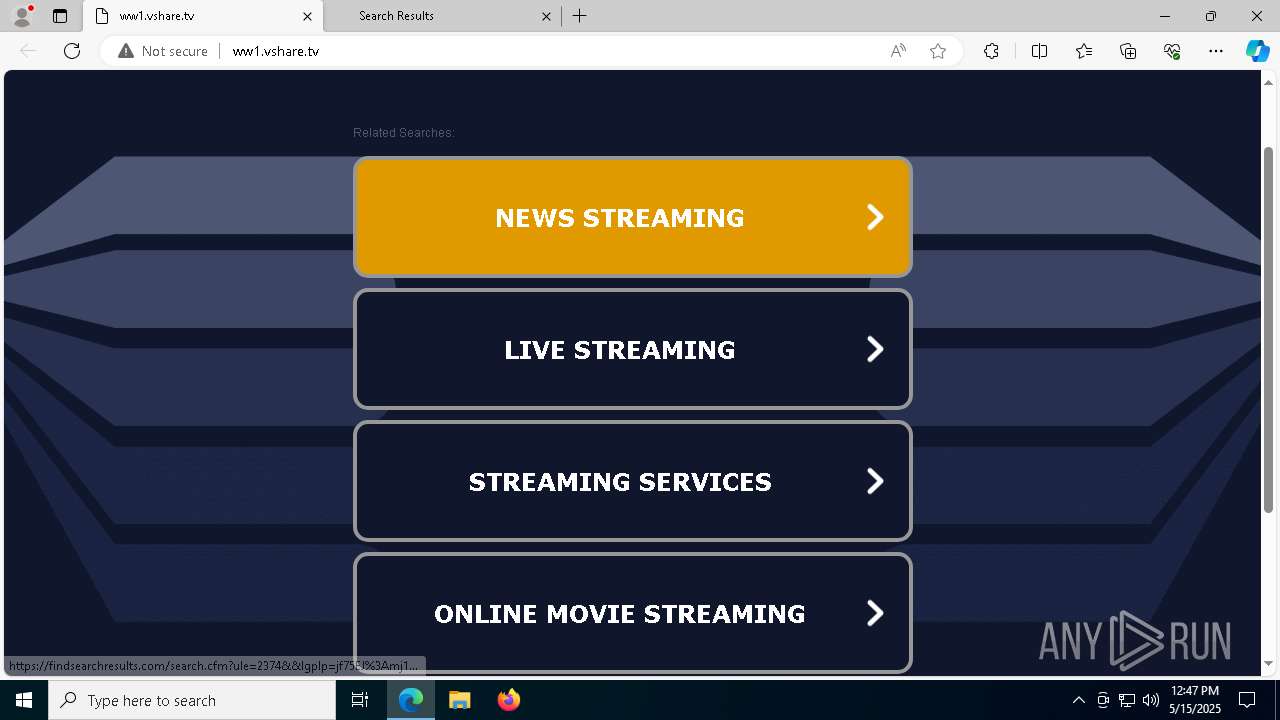
Task: Open the browser profile icon
Action: click(x=22, y=16)
